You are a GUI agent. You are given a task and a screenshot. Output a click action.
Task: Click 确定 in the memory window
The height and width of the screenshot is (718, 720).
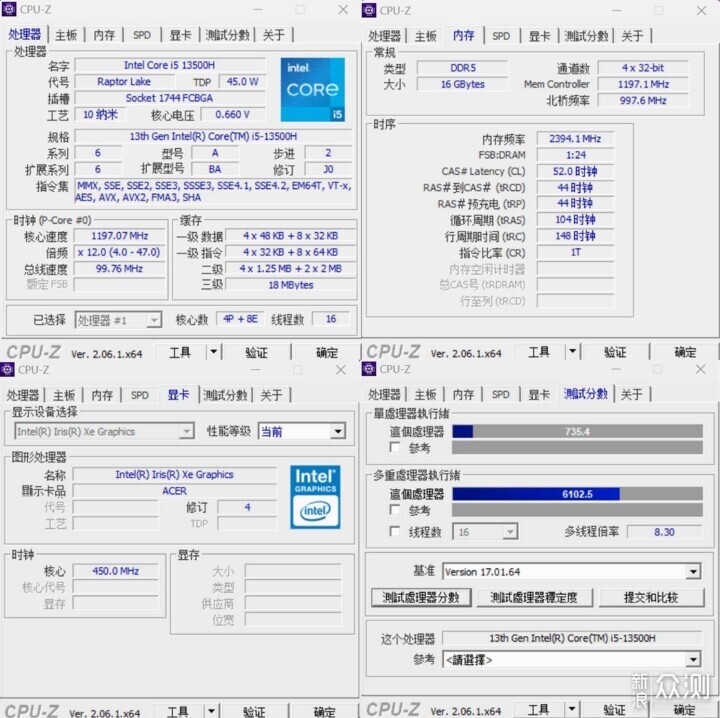[x=685, y=352]
